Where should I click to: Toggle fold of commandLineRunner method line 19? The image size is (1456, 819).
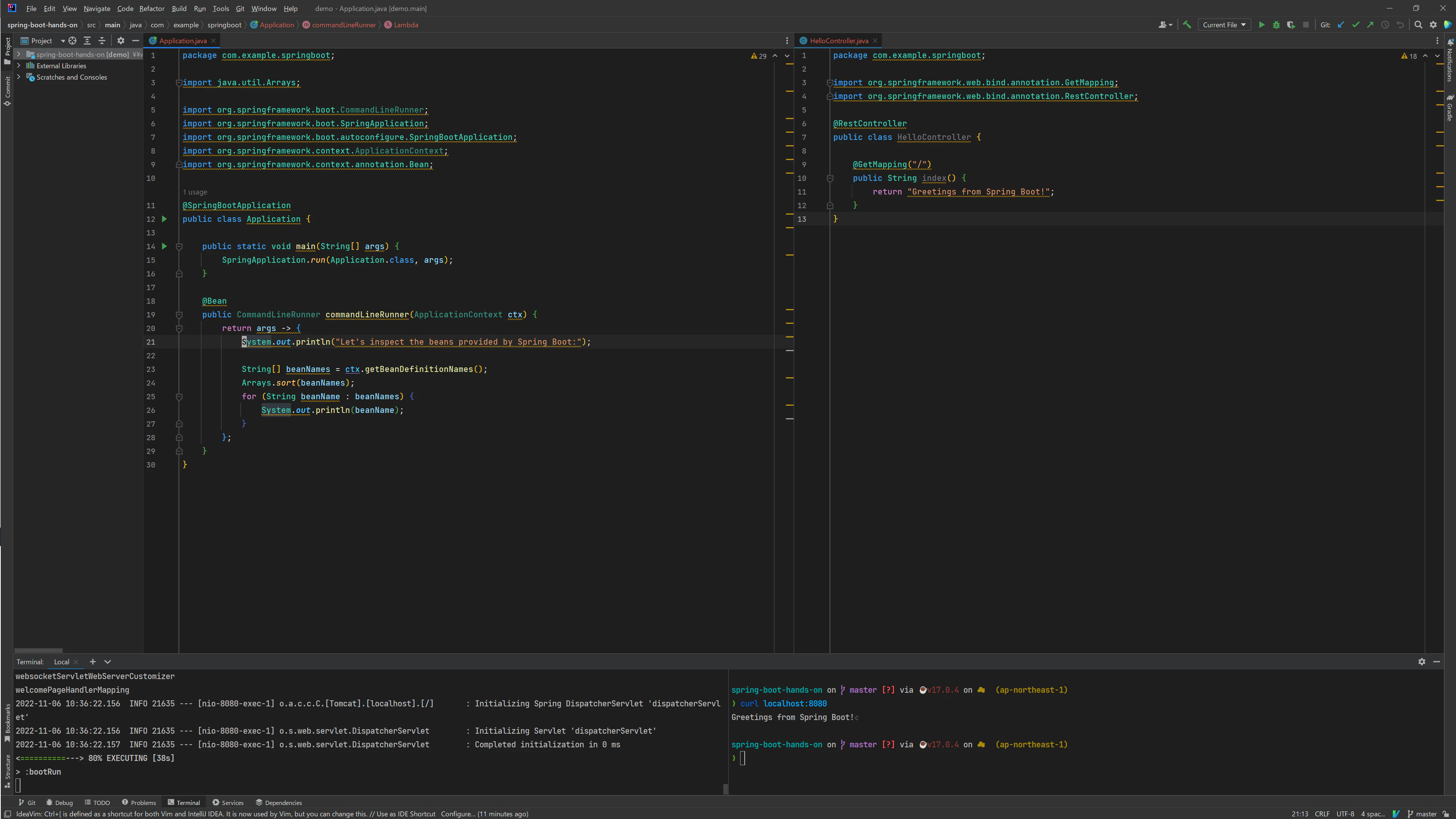(179, 314)
